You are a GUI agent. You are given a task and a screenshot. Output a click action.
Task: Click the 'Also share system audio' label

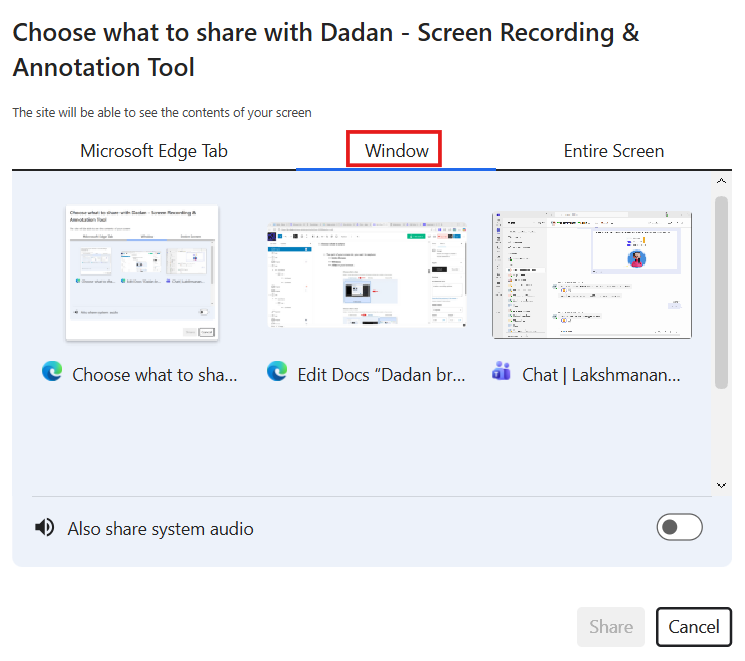160,529
